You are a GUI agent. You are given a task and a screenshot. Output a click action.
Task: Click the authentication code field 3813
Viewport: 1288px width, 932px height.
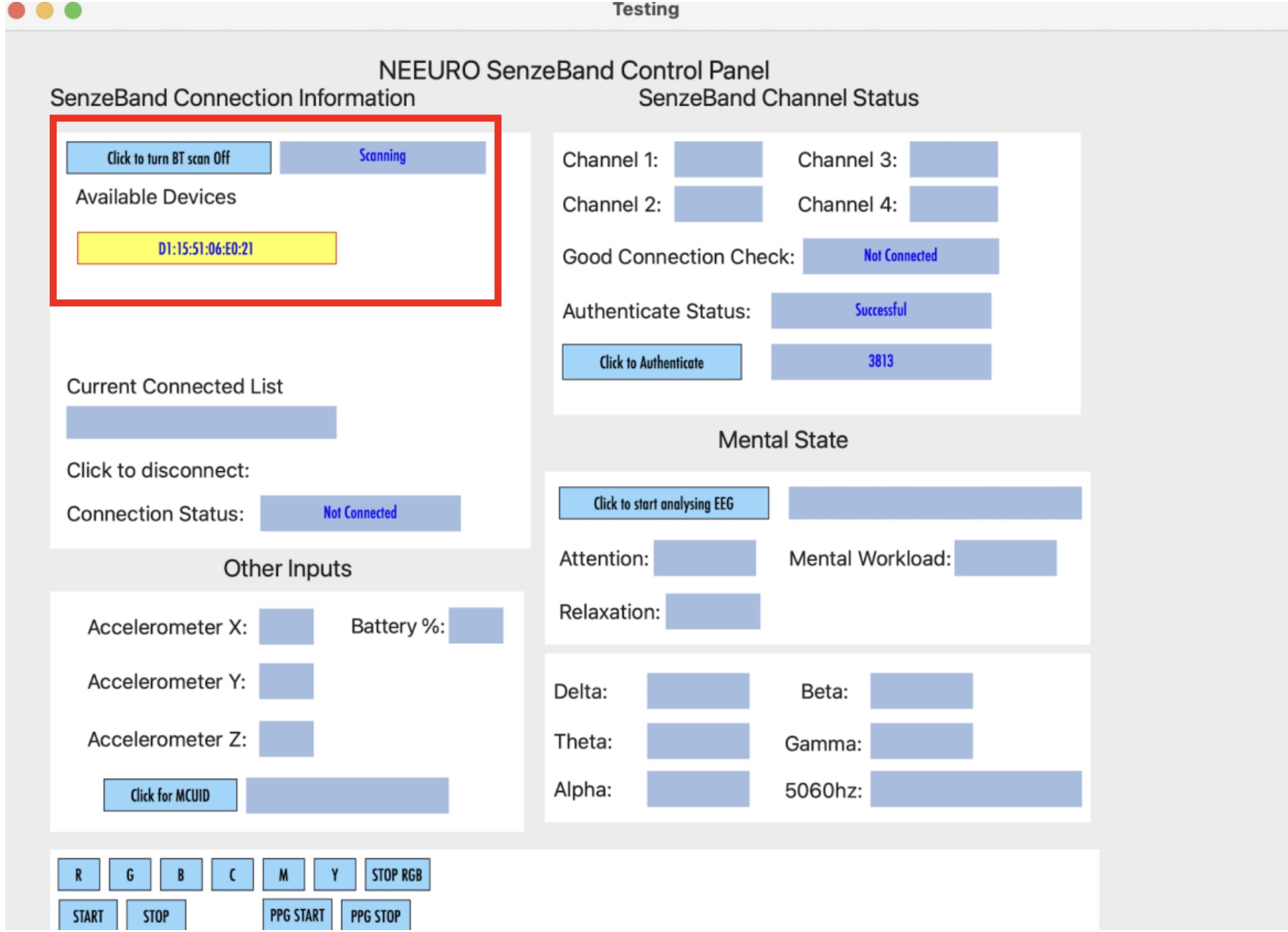(x=880, y=361)
